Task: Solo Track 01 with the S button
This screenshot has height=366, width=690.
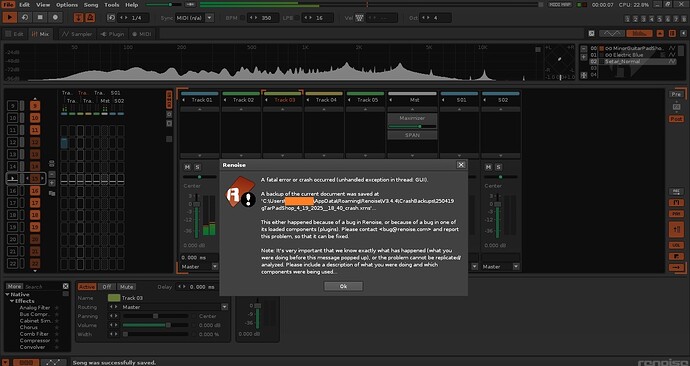Action: [197, 167]
